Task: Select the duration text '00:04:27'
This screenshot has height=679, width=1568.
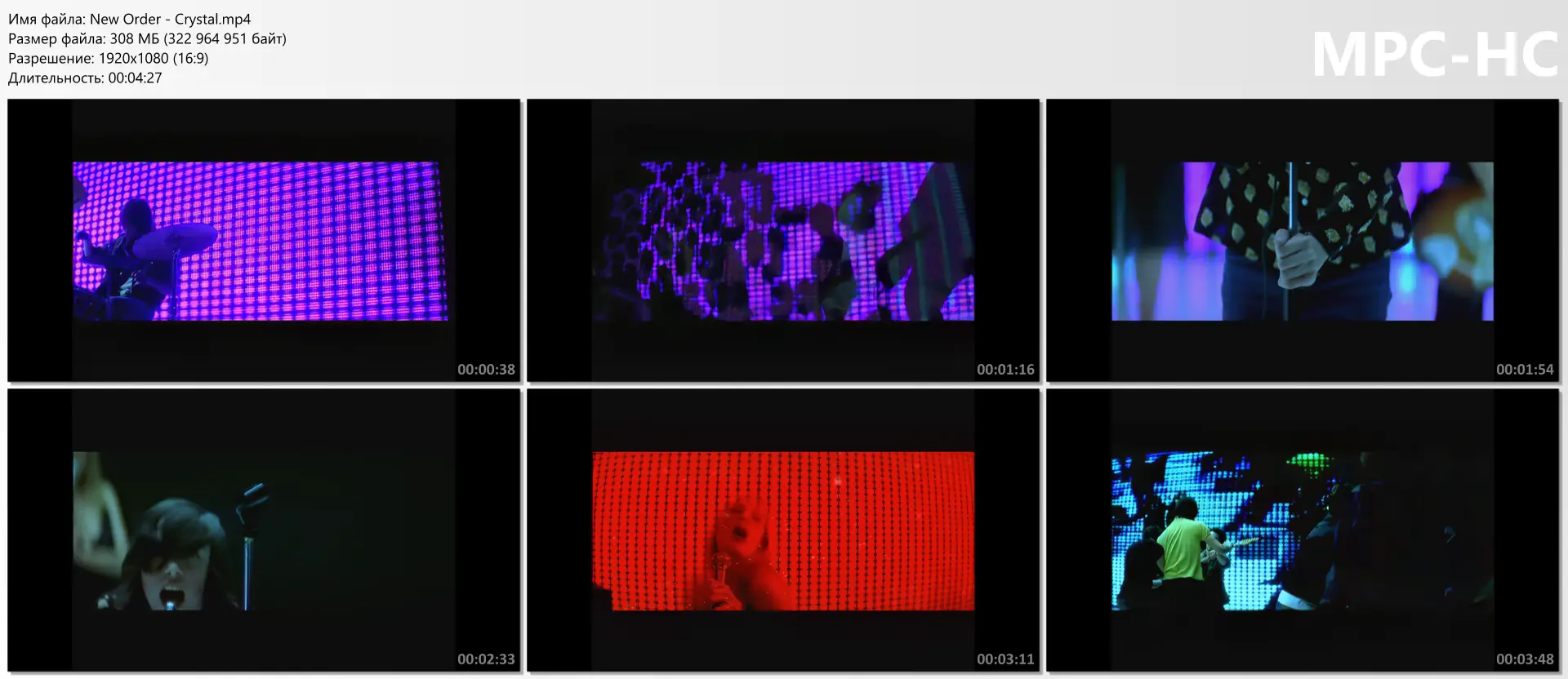Action: tap(135, 78)
